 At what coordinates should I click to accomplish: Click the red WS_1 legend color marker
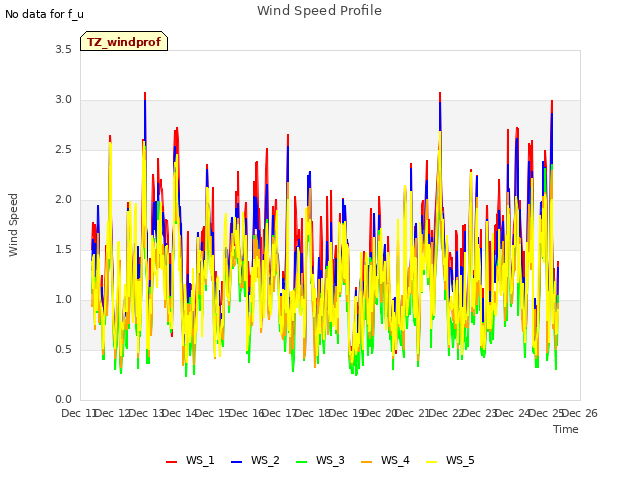(171, 462)
